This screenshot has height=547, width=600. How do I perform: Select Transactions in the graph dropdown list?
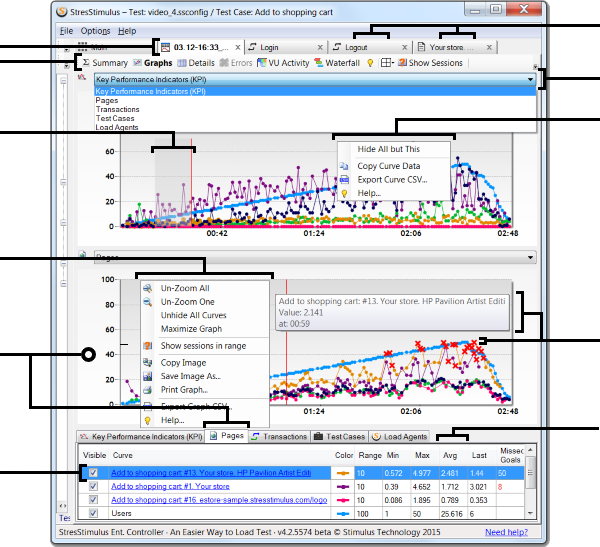(x=315, y=109)
